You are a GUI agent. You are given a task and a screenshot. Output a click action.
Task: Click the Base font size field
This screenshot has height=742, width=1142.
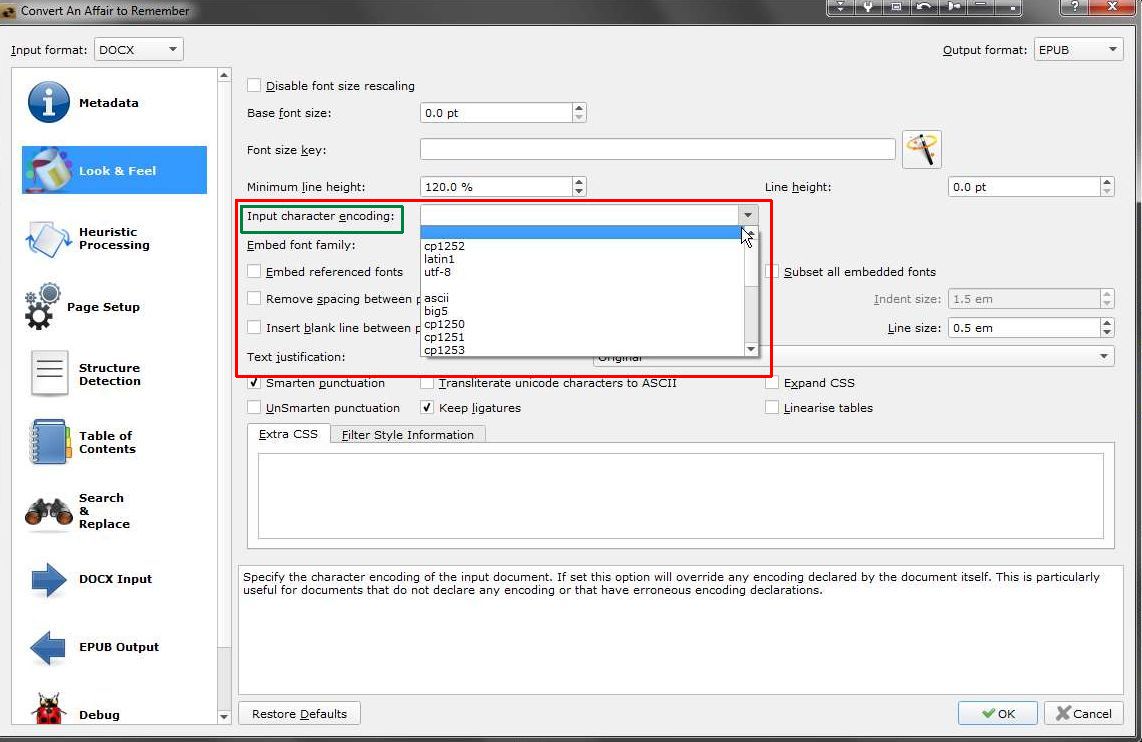(x=496, y=113)
